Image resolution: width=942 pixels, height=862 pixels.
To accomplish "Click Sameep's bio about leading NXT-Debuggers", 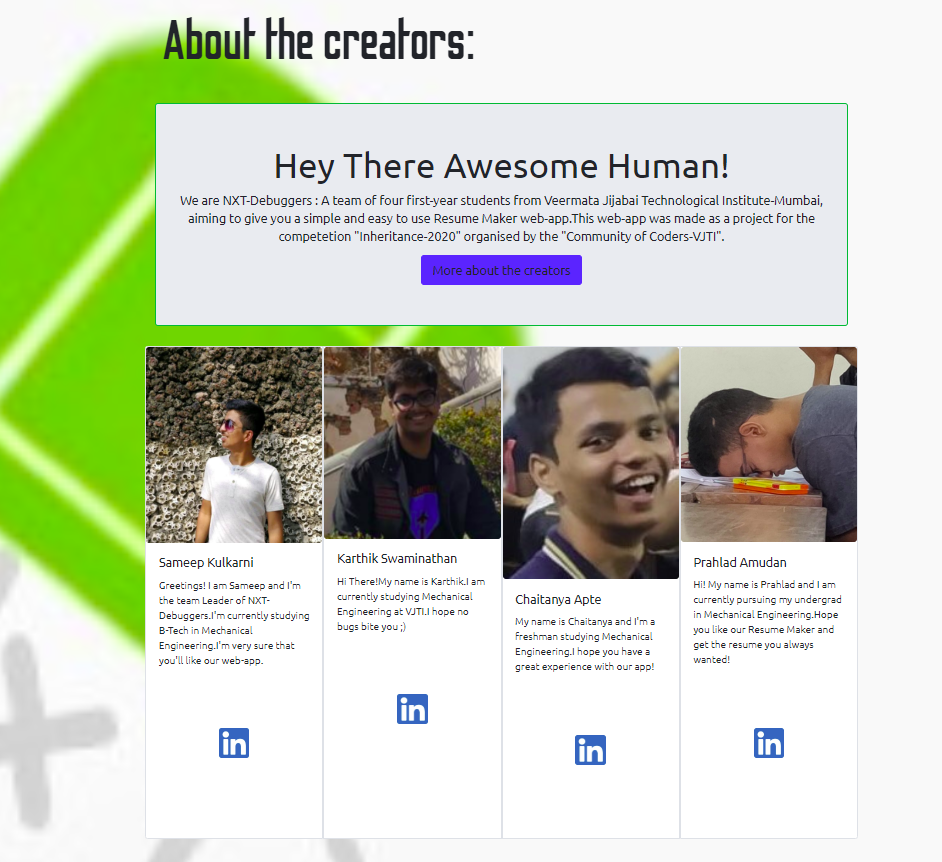I will coord(234,623).
